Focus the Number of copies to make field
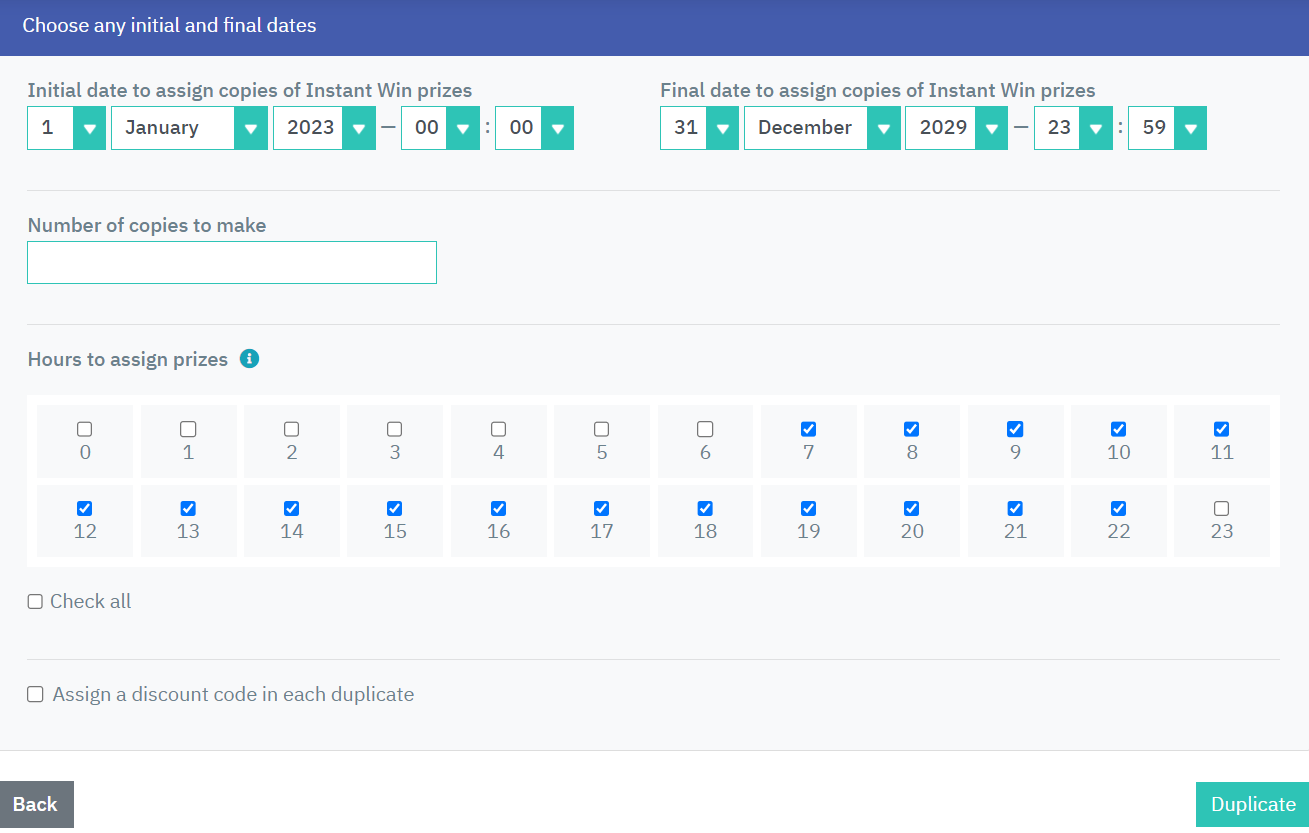 232,262
